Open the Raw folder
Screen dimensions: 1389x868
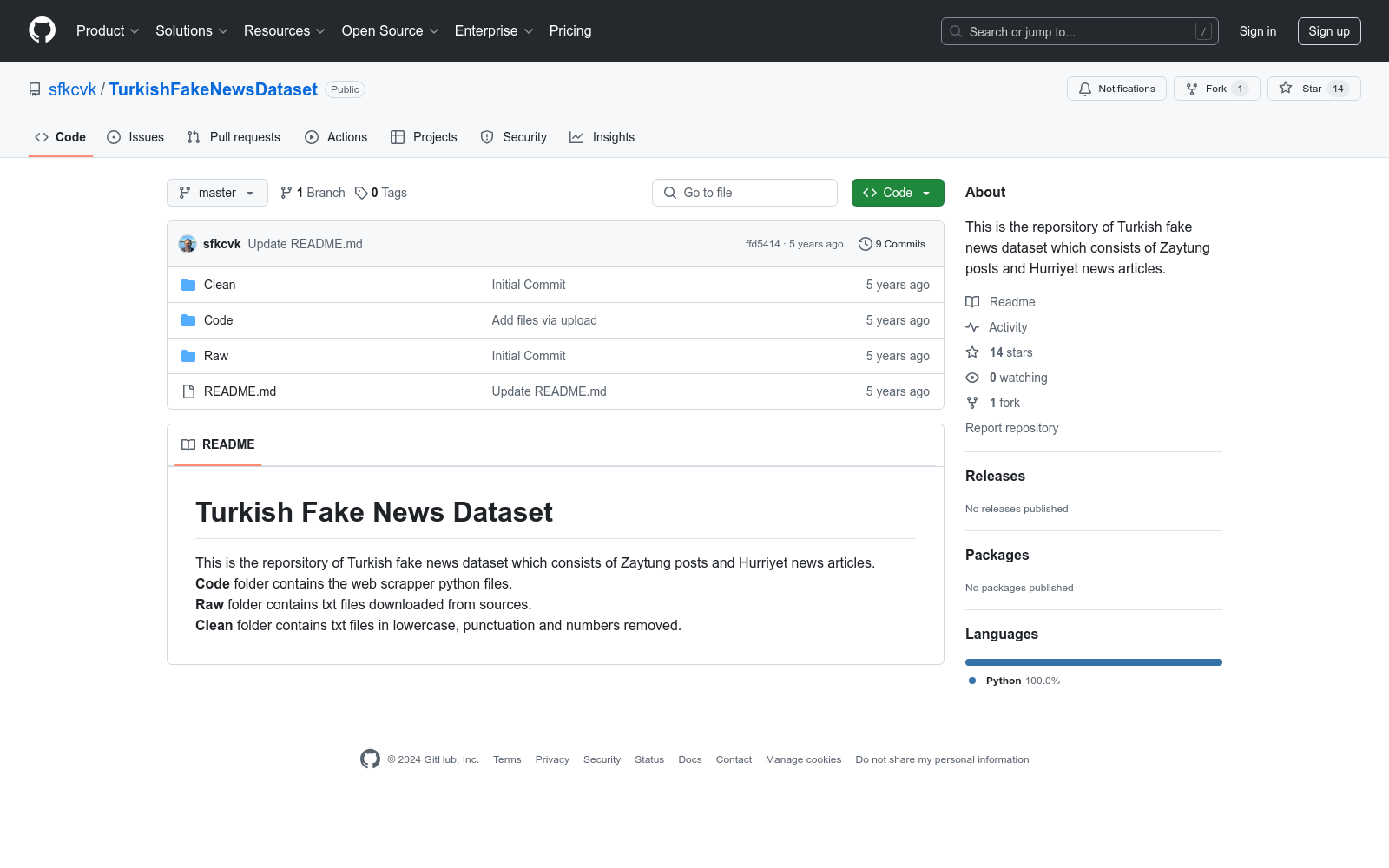[216, 356]
